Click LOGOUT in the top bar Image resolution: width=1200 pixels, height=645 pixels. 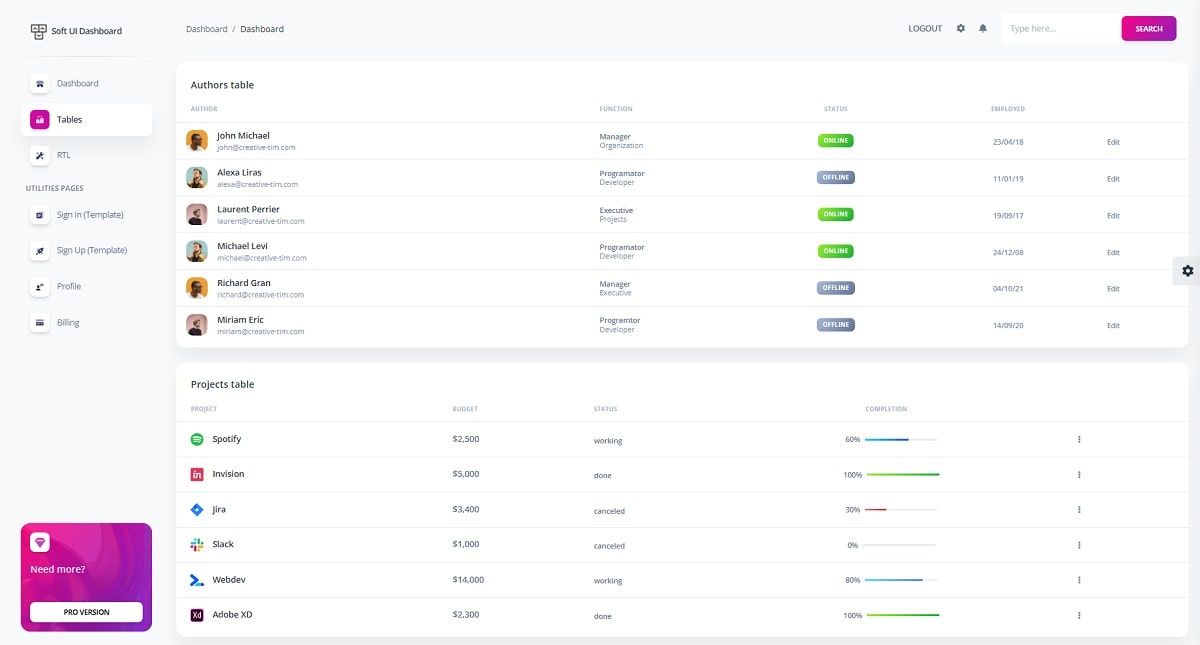(x=924, y=28)
